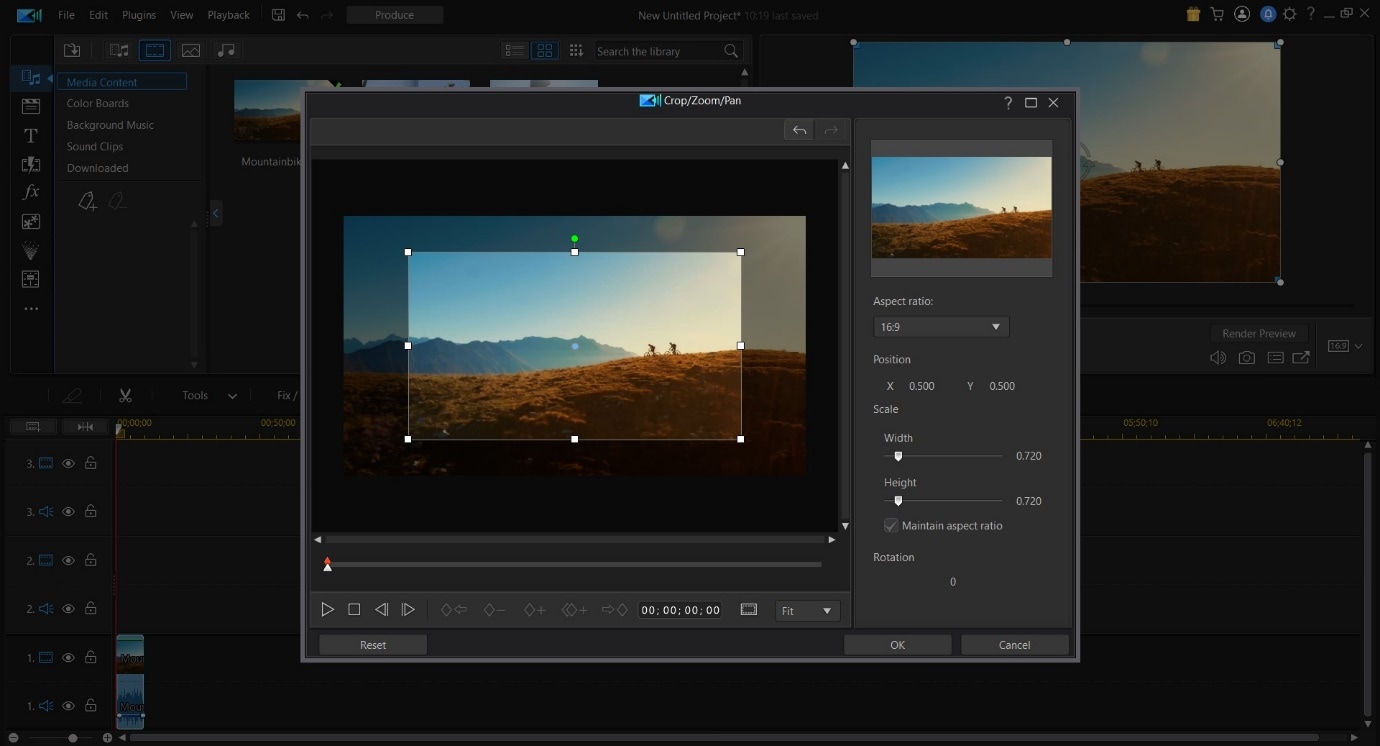Open the Fit zoom dropdown
This screenshot has width=1380, height=746.
807,611
